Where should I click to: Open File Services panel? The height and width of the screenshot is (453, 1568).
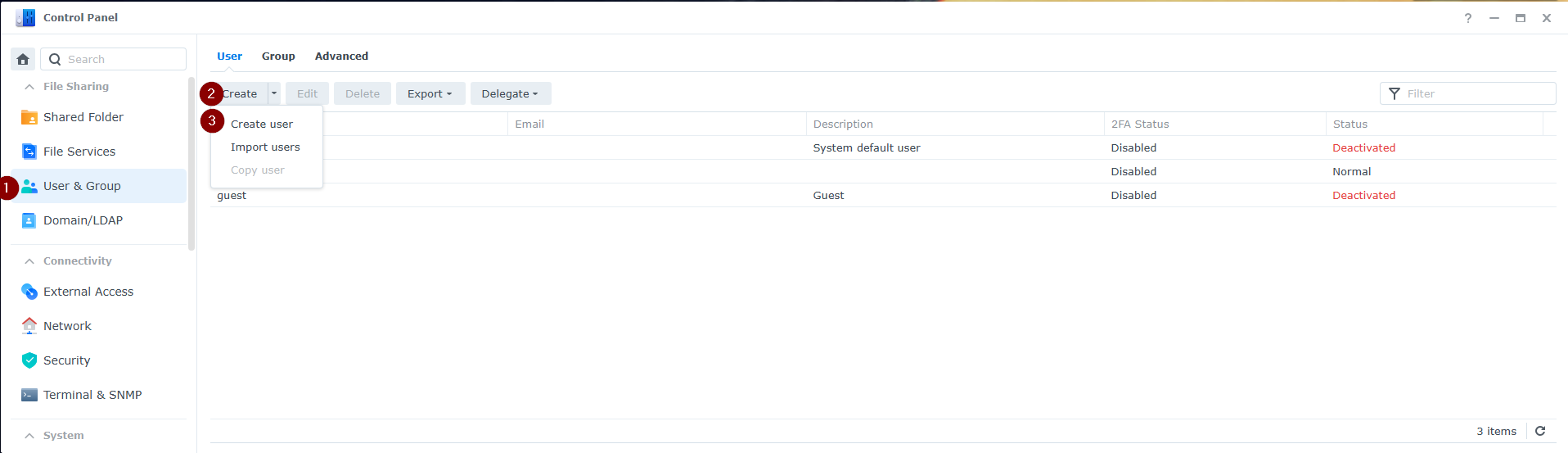[x=79, y=152]
